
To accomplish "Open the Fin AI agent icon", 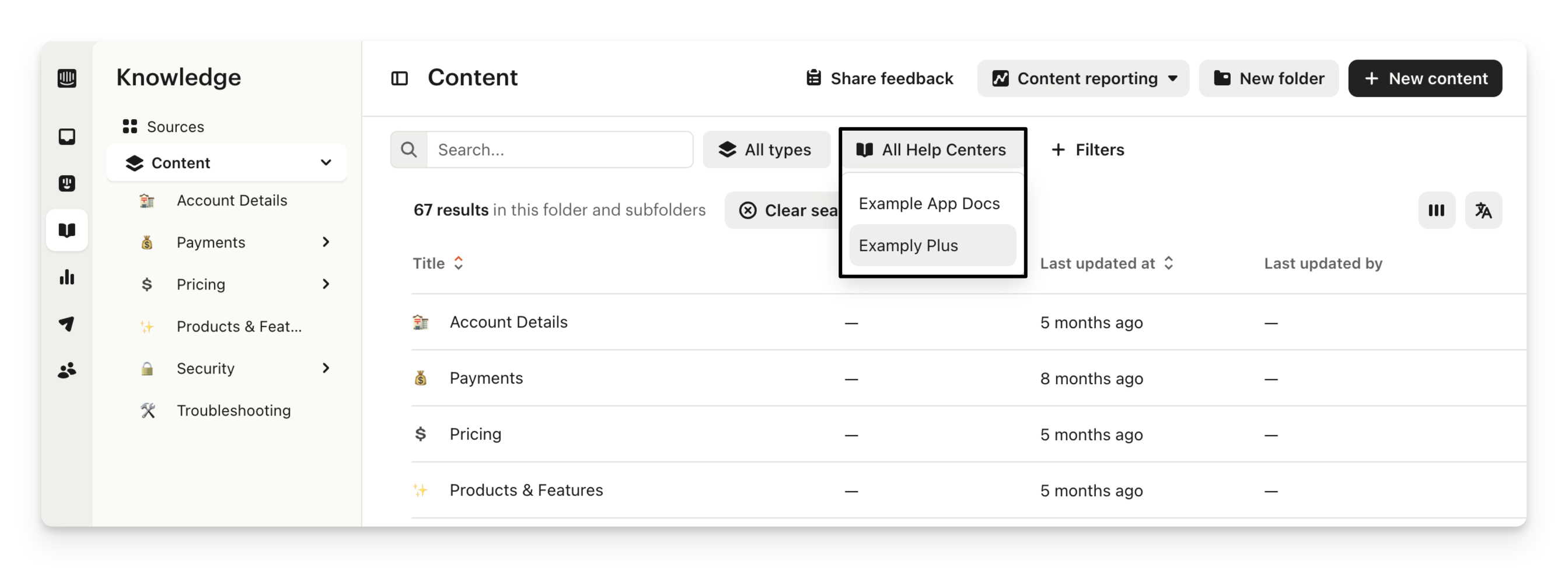I will coord(67,183).
